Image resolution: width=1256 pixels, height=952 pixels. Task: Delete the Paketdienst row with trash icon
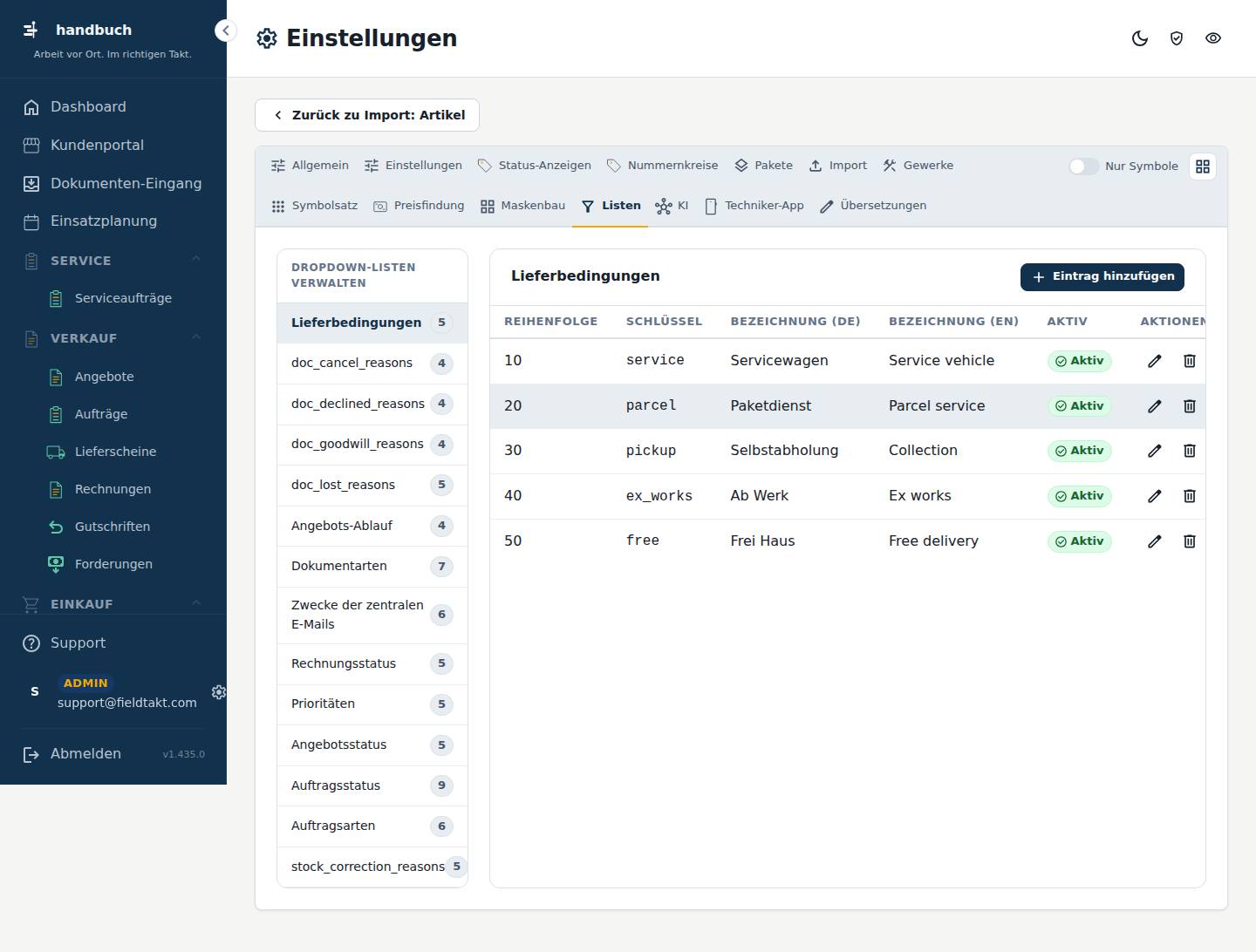[1189, 406]
